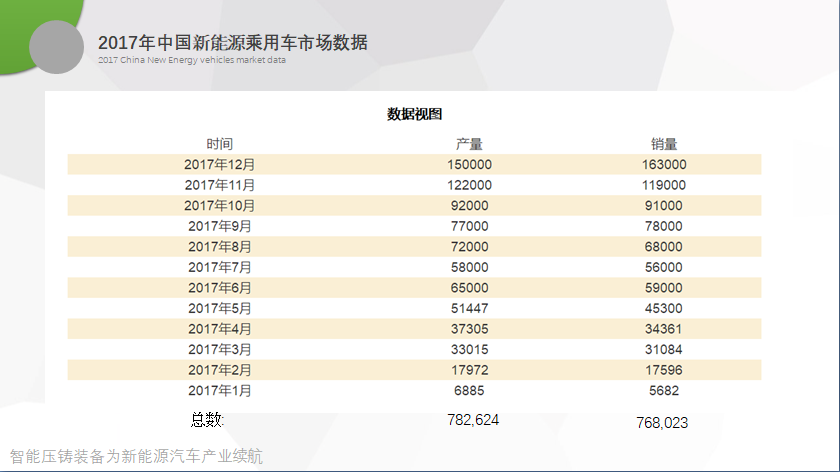
Task: Select the 2017年9月 row label
Action: 220,226
